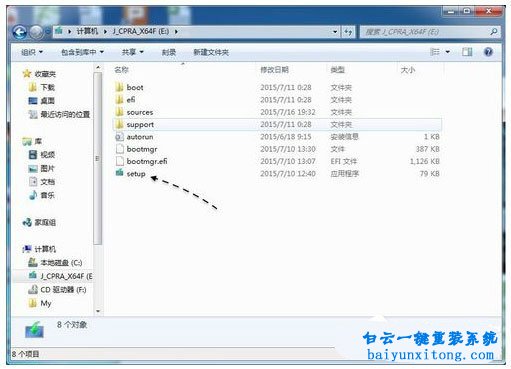This screenshot has height=369, width=511.
Task: Sort by the 大小 column header
Action: coord(407,70)
